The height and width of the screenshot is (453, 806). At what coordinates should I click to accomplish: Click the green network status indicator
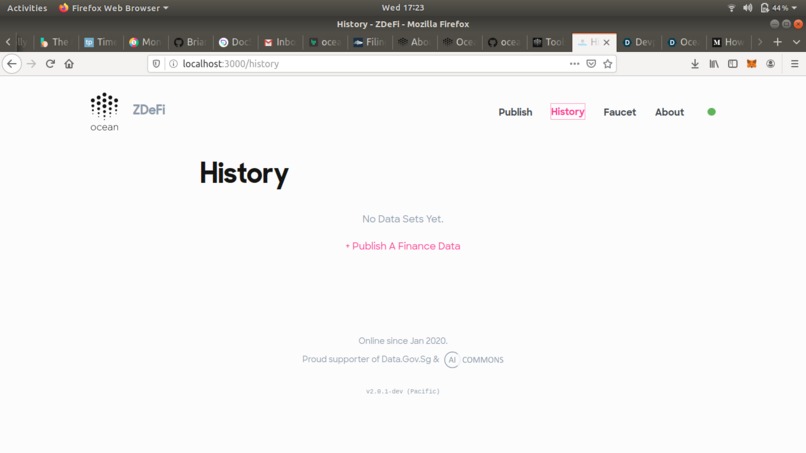pos(711,112)
